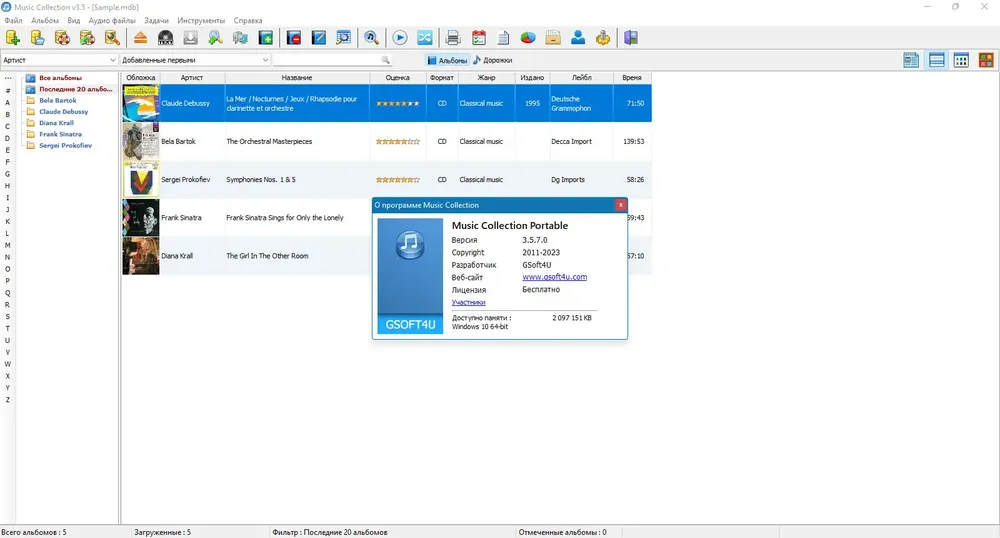The height and width of the screenshot is (538, 1000).
Task: Open the Аудио файлы menu
Action: click(x=112, y=20)
